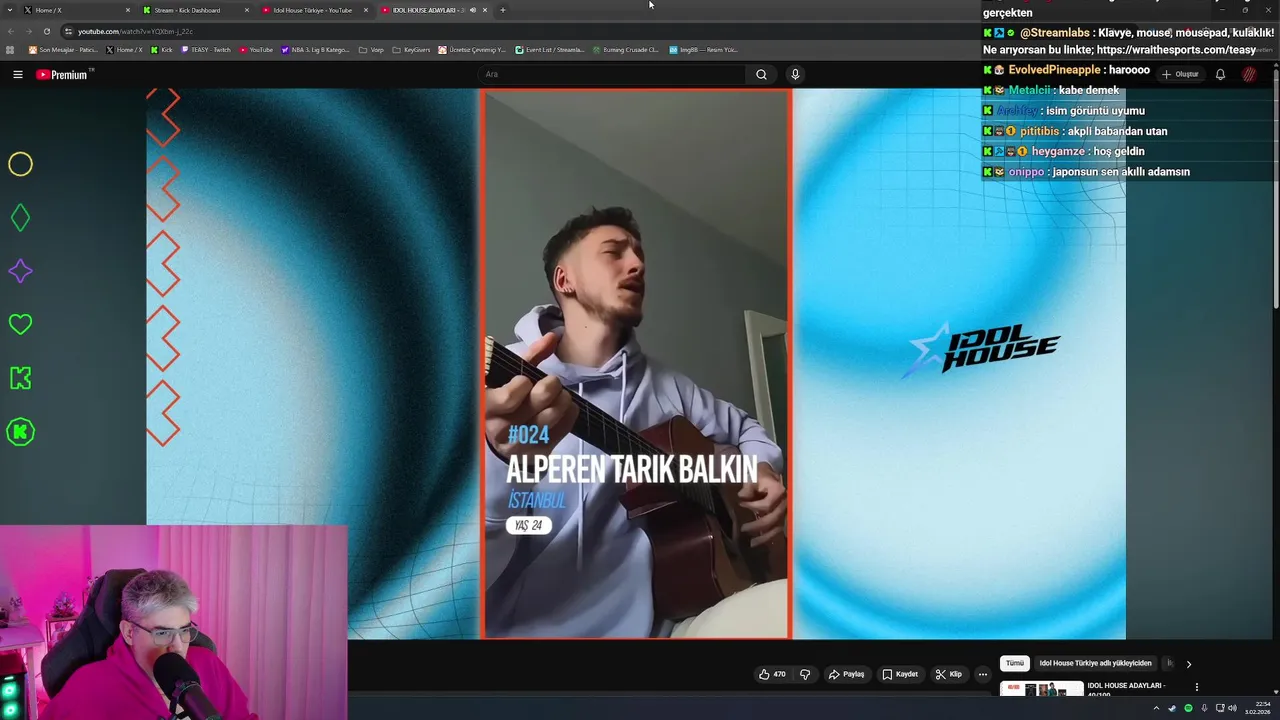1280x720 pixels.
Task: Focus the YouTube search field
Action: coord(612,74)
